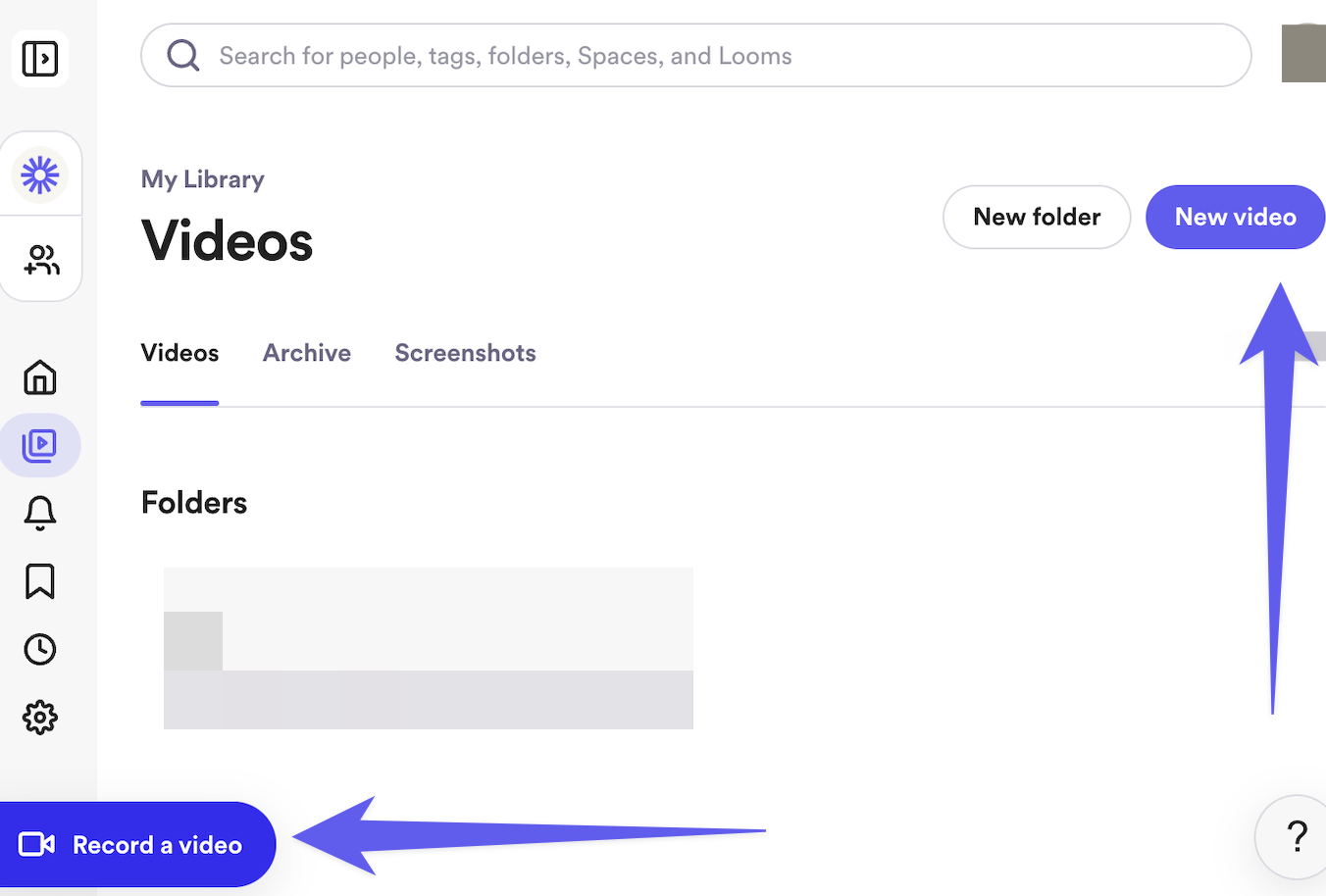Open the profile avatar in the top right

[1303, 54]
